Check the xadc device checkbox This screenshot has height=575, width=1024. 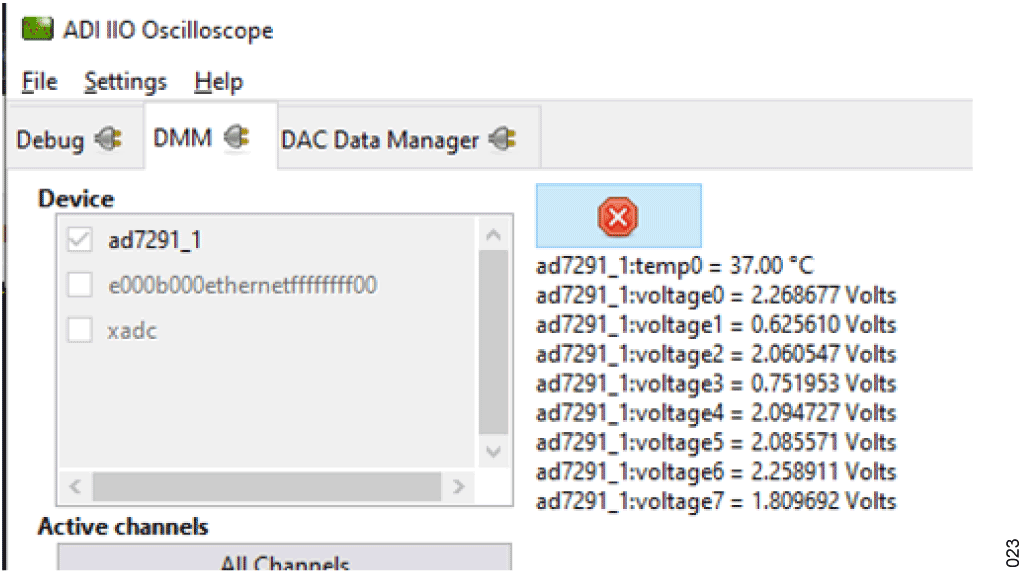tap(80, 329)
